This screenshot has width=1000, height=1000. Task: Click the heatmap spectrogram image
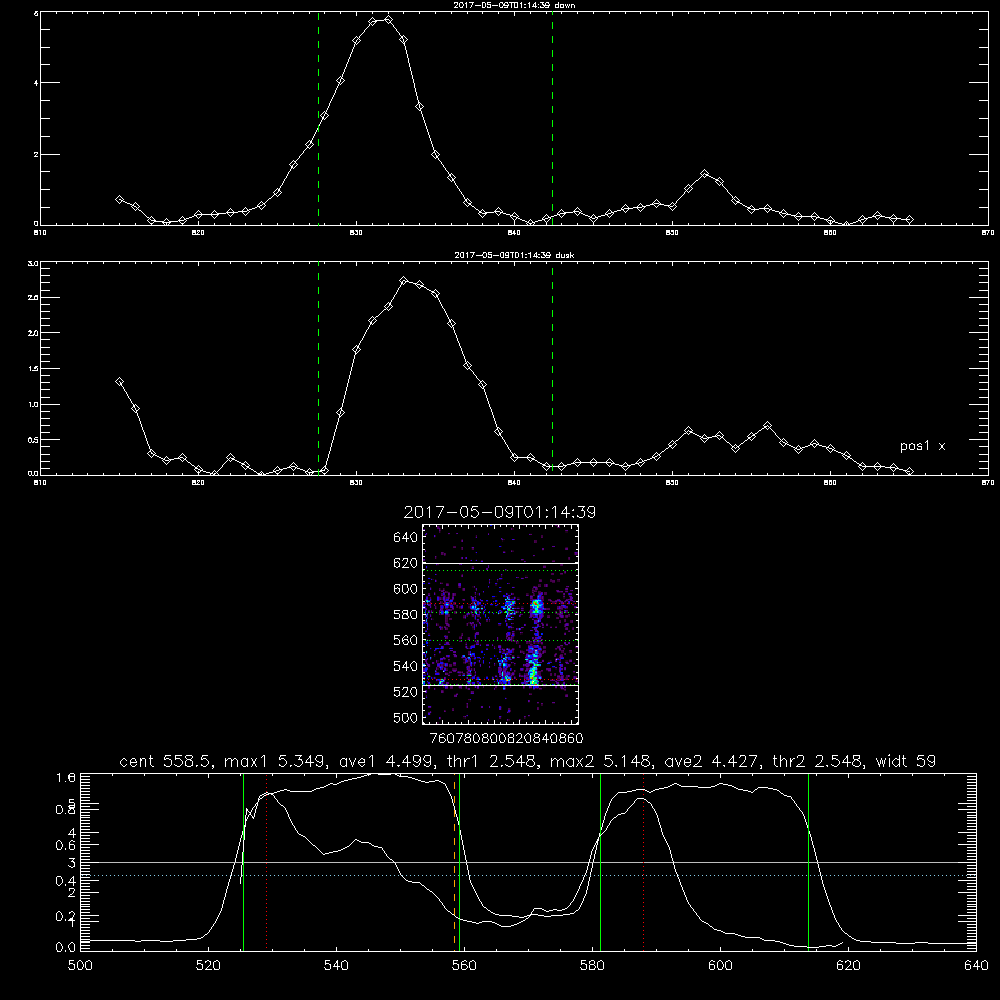pos(500,624)
